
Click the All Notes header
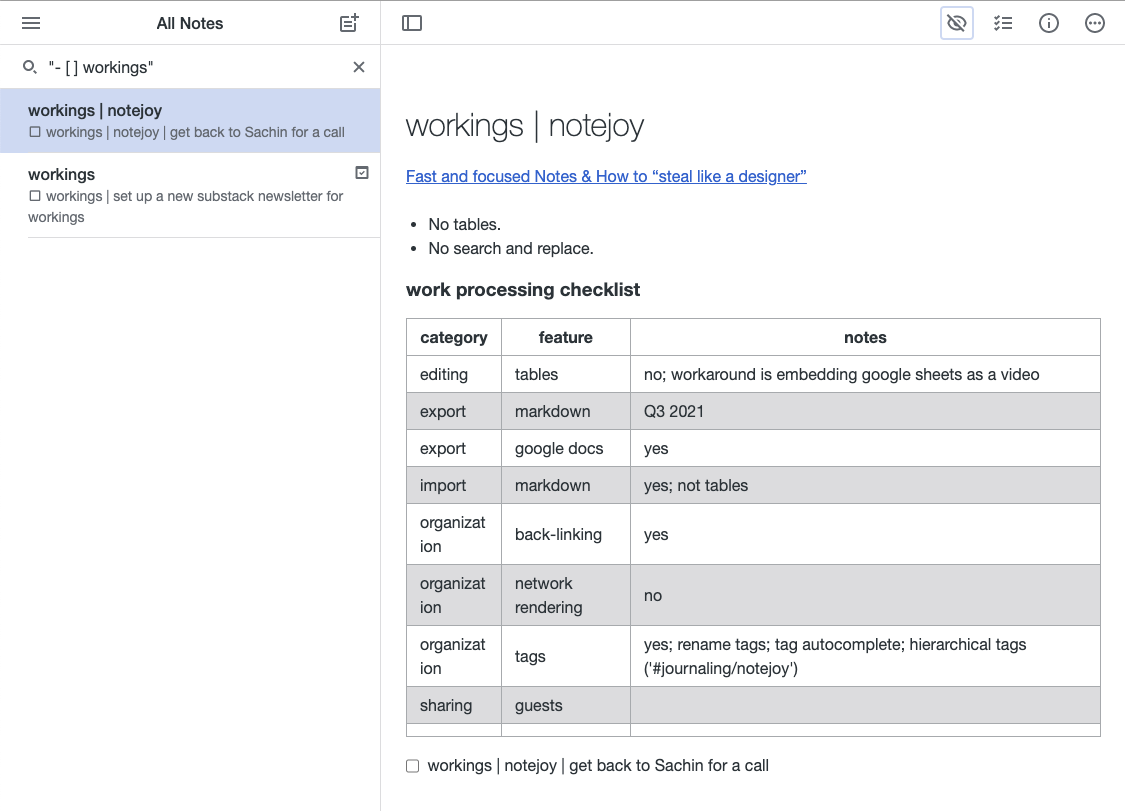coord(189,22)
